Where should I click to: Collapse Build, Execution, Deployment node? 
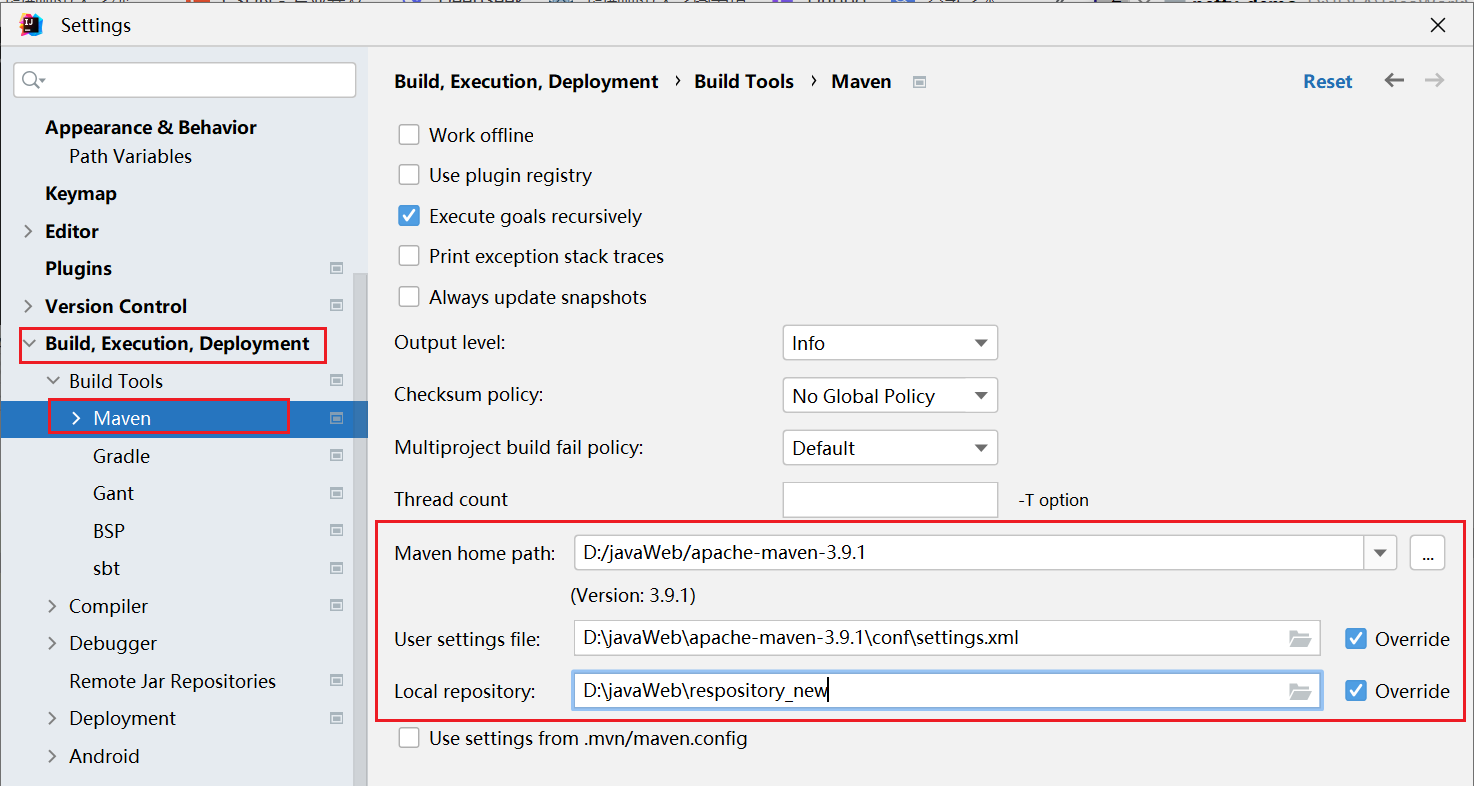(30, 343)
